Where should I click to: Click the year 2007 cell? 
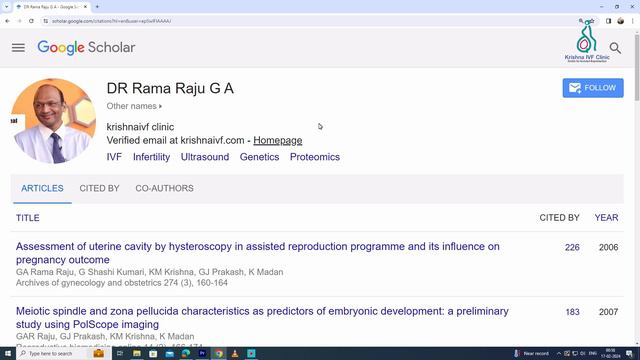[608, 312]
